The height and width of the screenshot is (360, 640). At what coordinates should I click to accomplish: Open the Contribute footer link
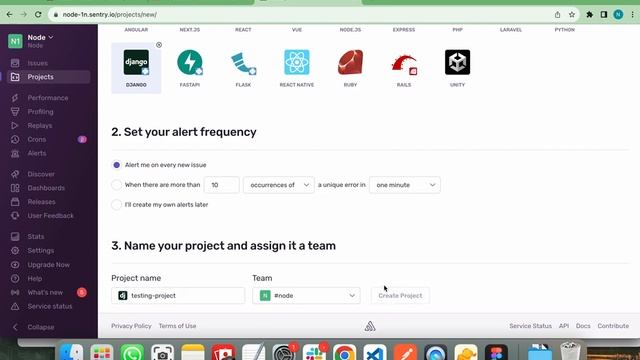point(613,326)
